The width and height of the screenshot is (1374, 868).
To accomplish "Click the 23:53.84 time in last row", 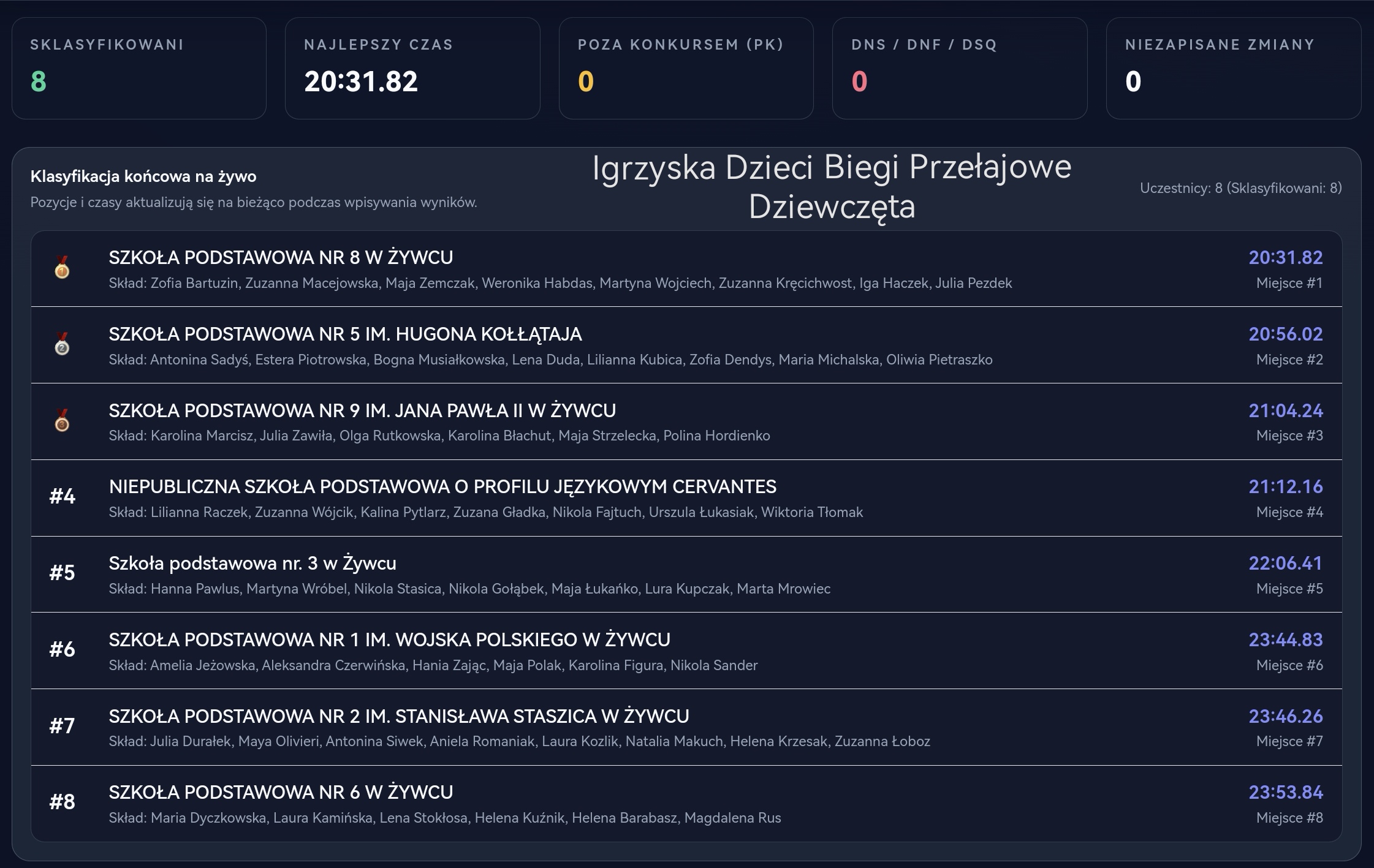I will [1286, 792].
